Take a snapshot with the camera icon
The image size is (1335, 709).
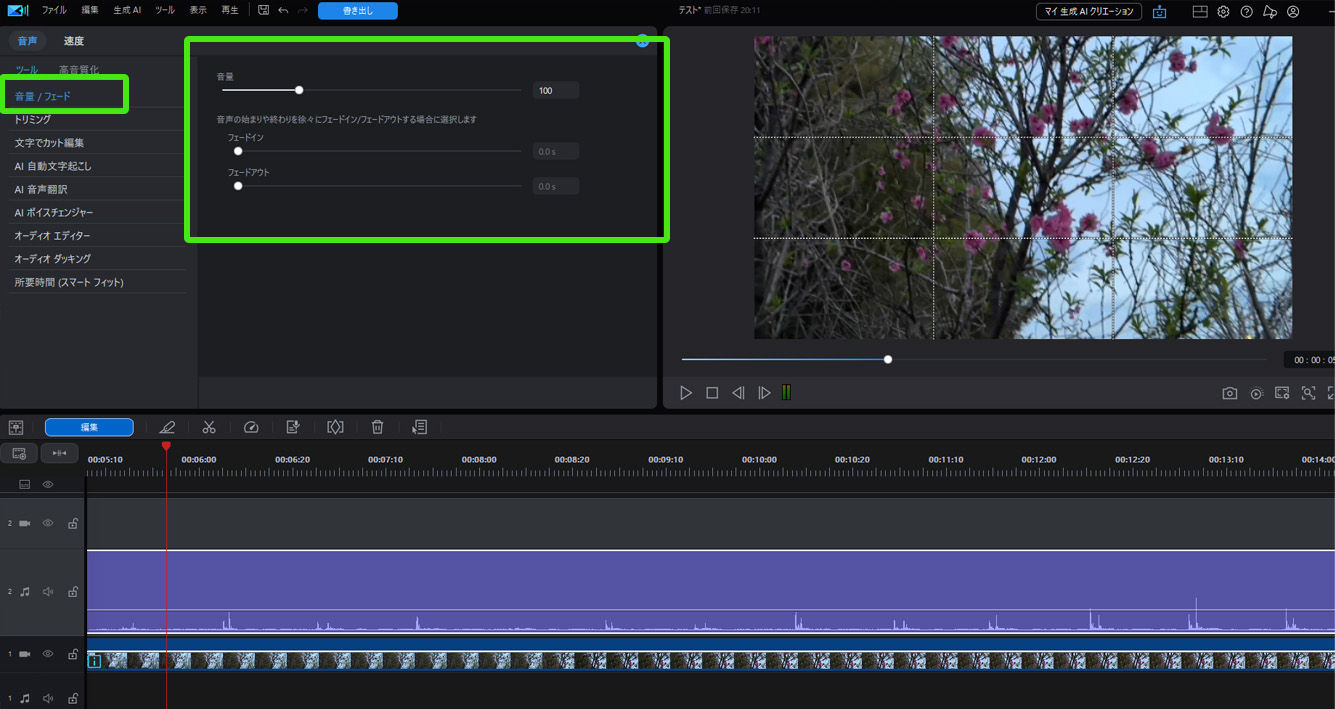1229,394
